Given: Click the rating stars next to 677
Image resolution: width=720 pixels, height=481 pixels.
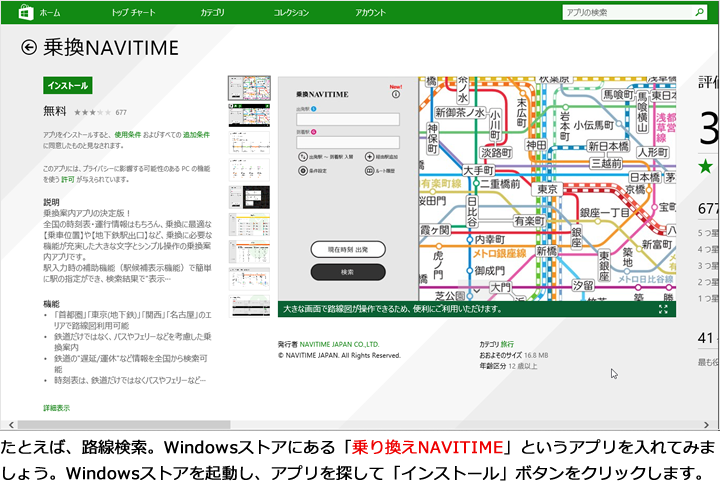Looking at the screenshot, I should click(92, 112).
